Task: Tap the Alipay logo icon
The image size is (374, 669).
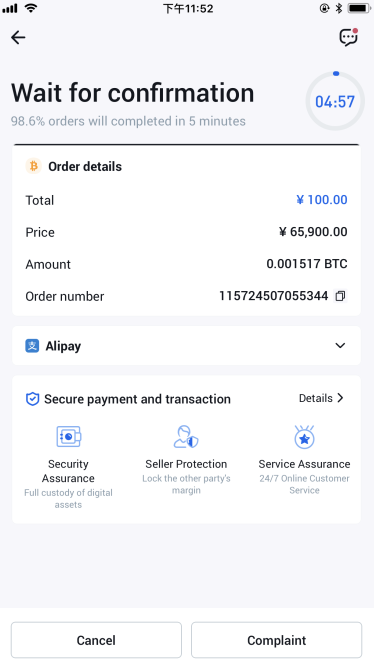Action: pos(32,346)
